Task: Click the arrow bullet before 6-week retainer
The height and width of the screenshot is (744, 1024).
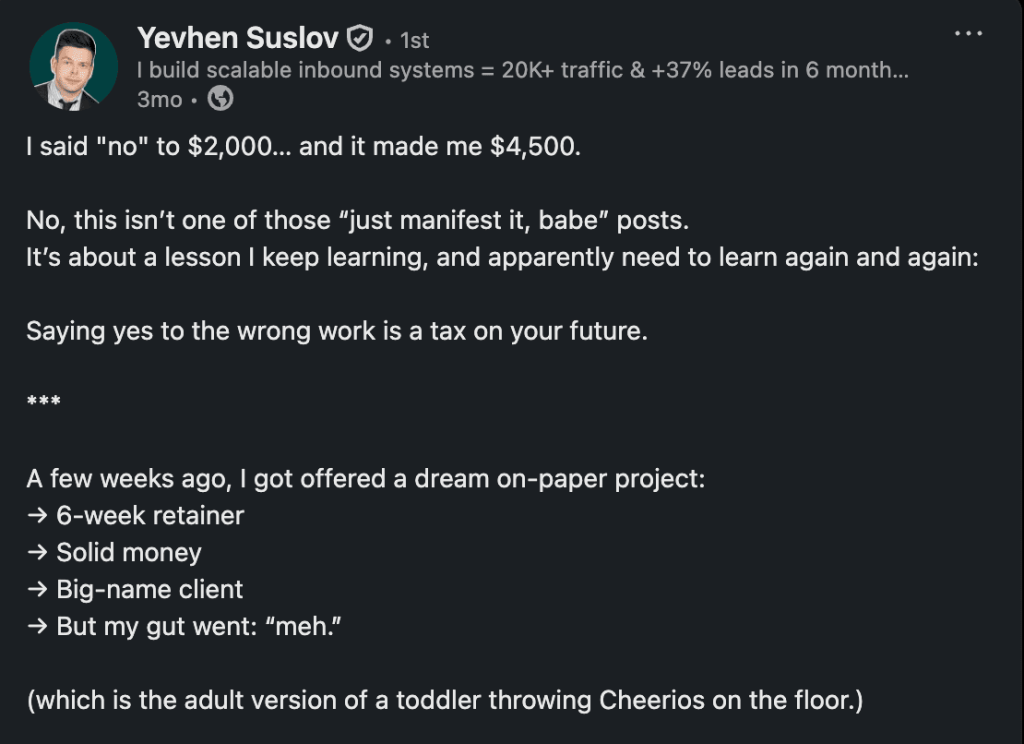Action: coord(38,515)
